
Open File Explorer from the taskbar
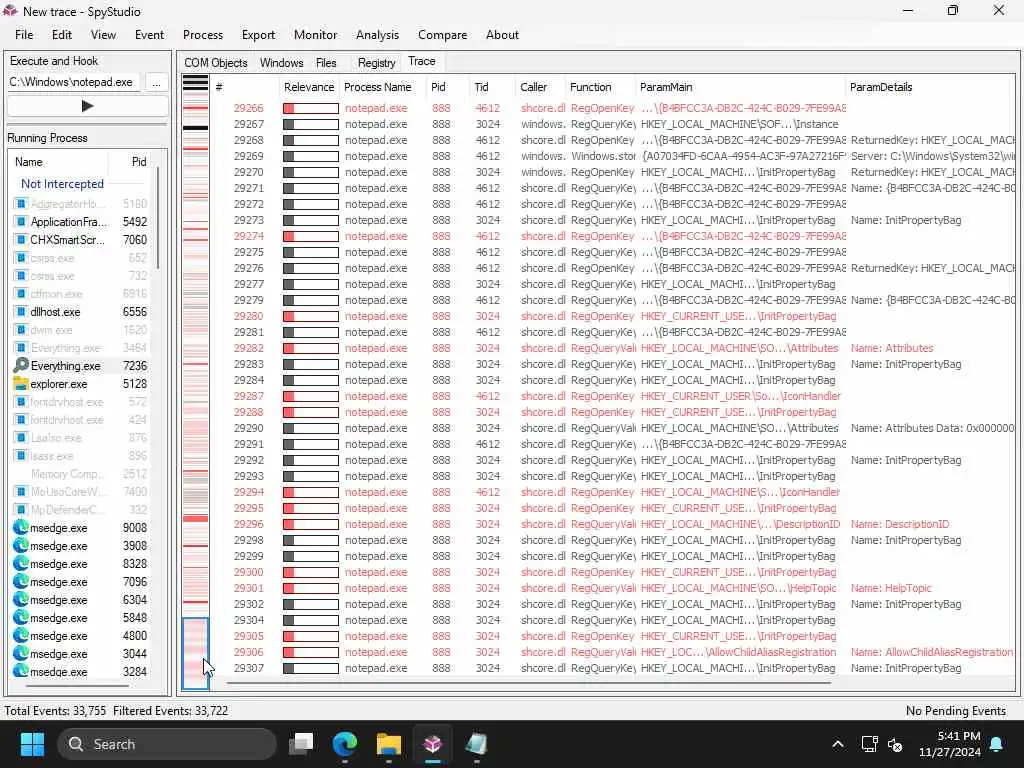389,744
